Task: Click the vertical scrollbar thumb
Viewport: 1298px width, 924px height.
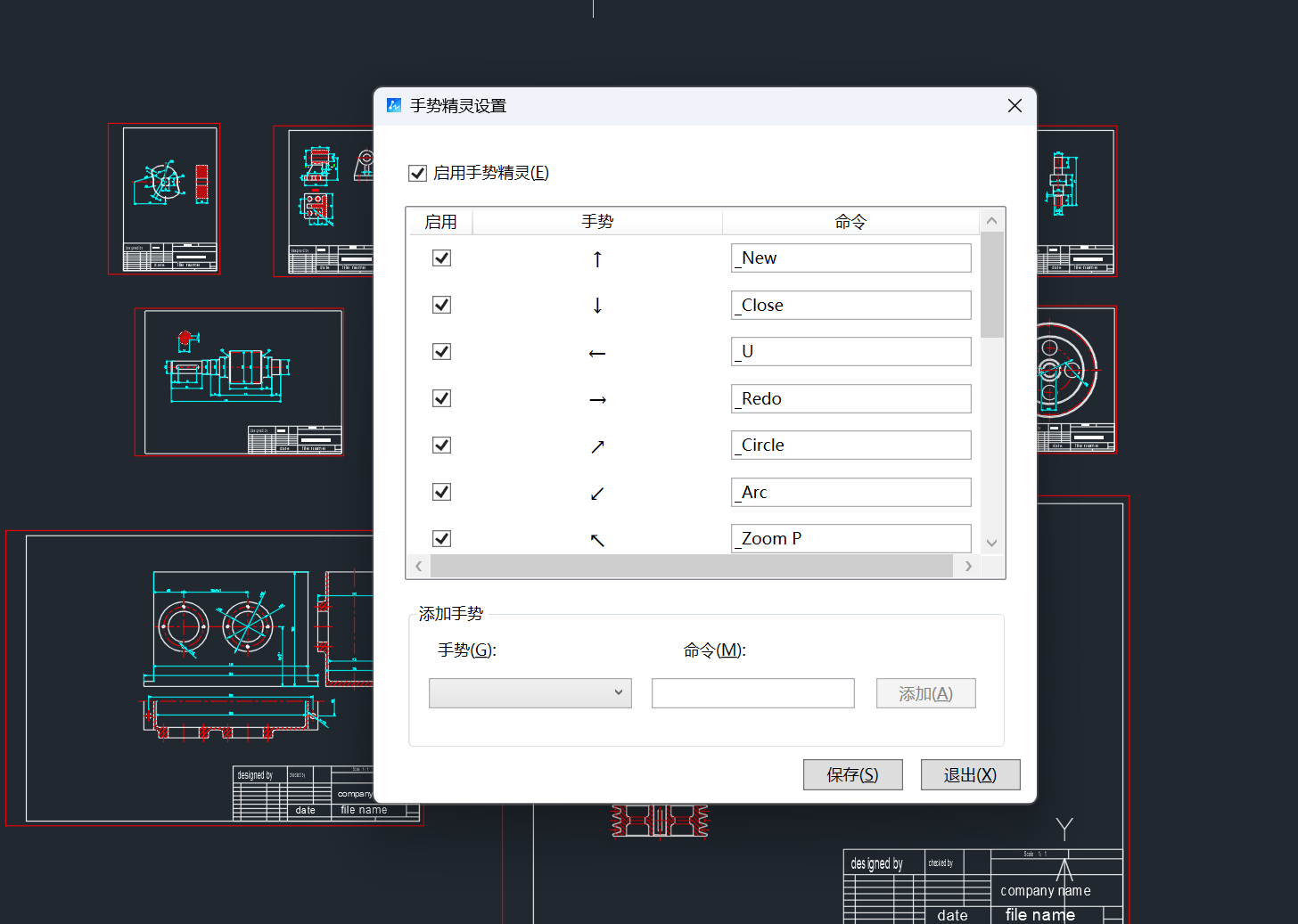Action: click(x=991, y=285)
